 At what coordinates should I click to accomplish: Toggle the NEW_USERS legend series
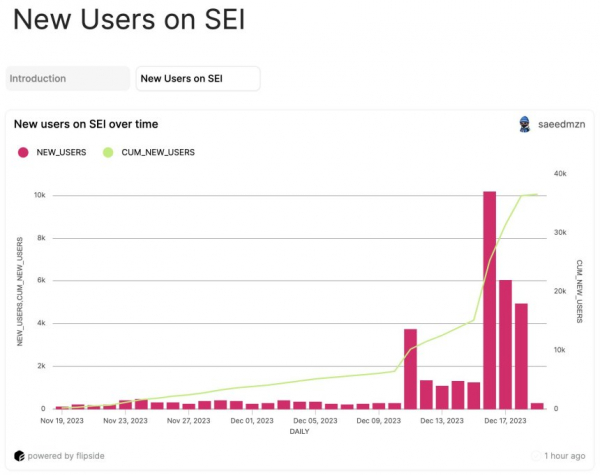coord(52,152)
